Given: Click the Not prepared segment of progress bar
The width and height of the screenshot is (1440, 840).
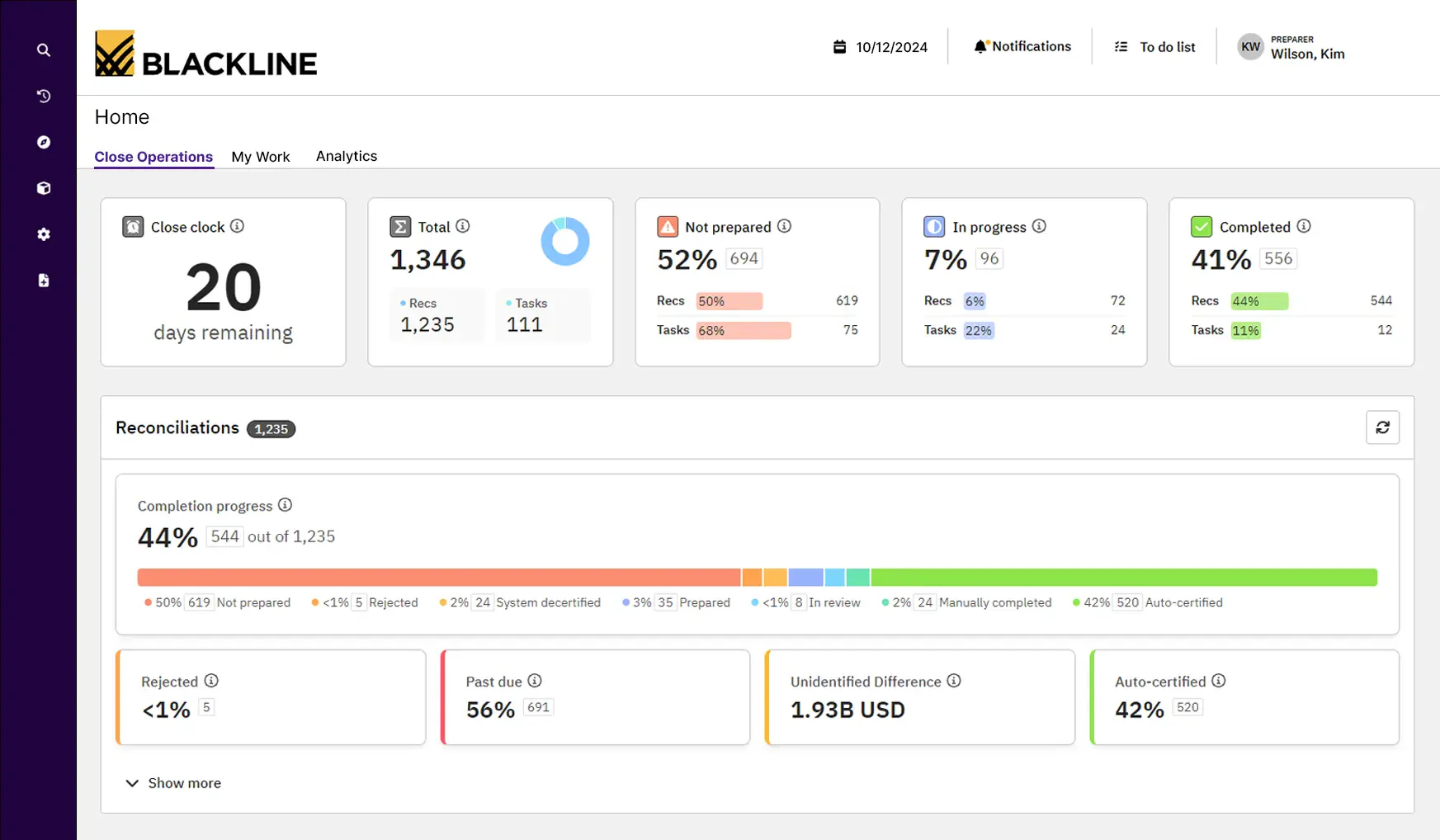Looking at the screenshot, I should [x=439, y=577].
